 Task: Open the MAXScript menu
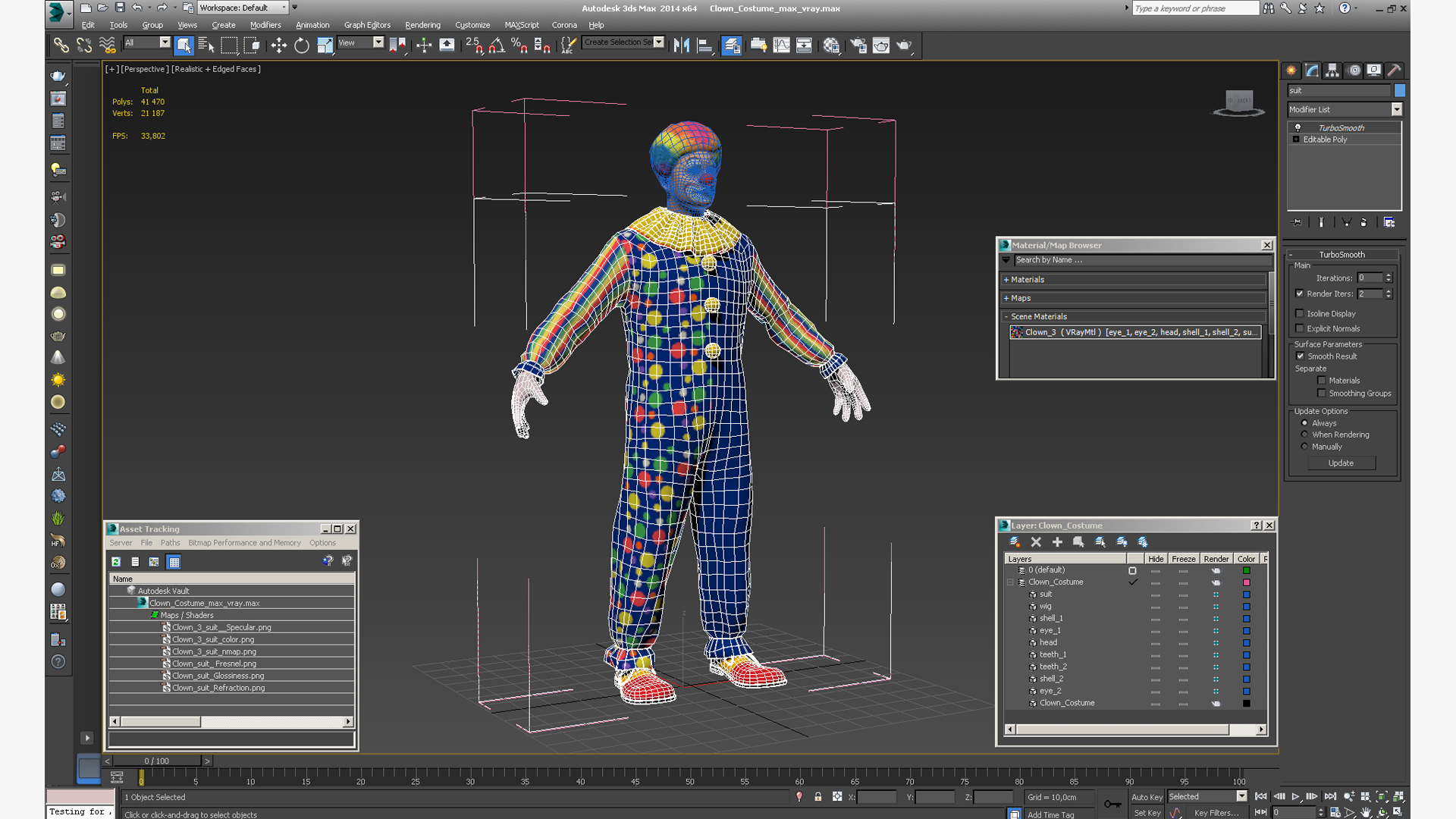(x=522, y=25)
